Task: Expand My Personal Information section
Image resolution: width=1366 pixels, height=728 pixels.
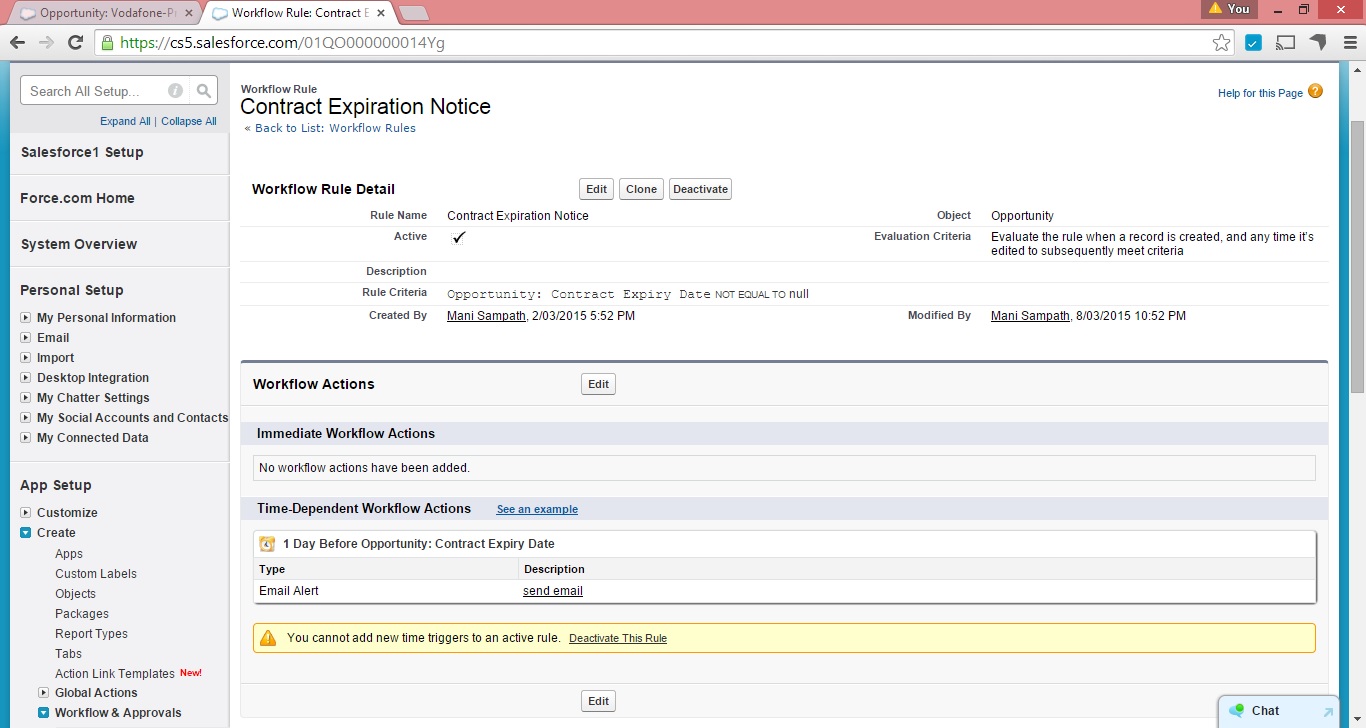Action: 26,318
